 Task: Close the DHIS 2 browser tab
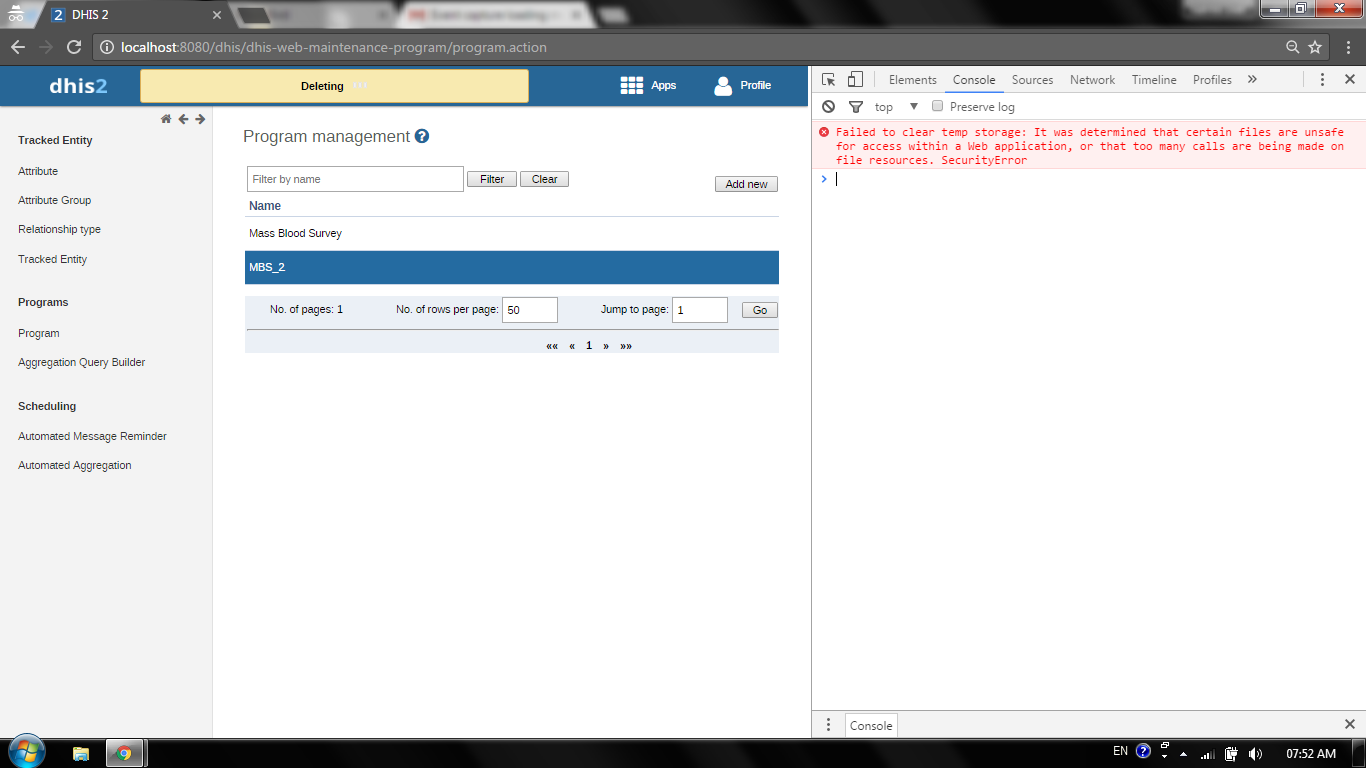[216, 15]
